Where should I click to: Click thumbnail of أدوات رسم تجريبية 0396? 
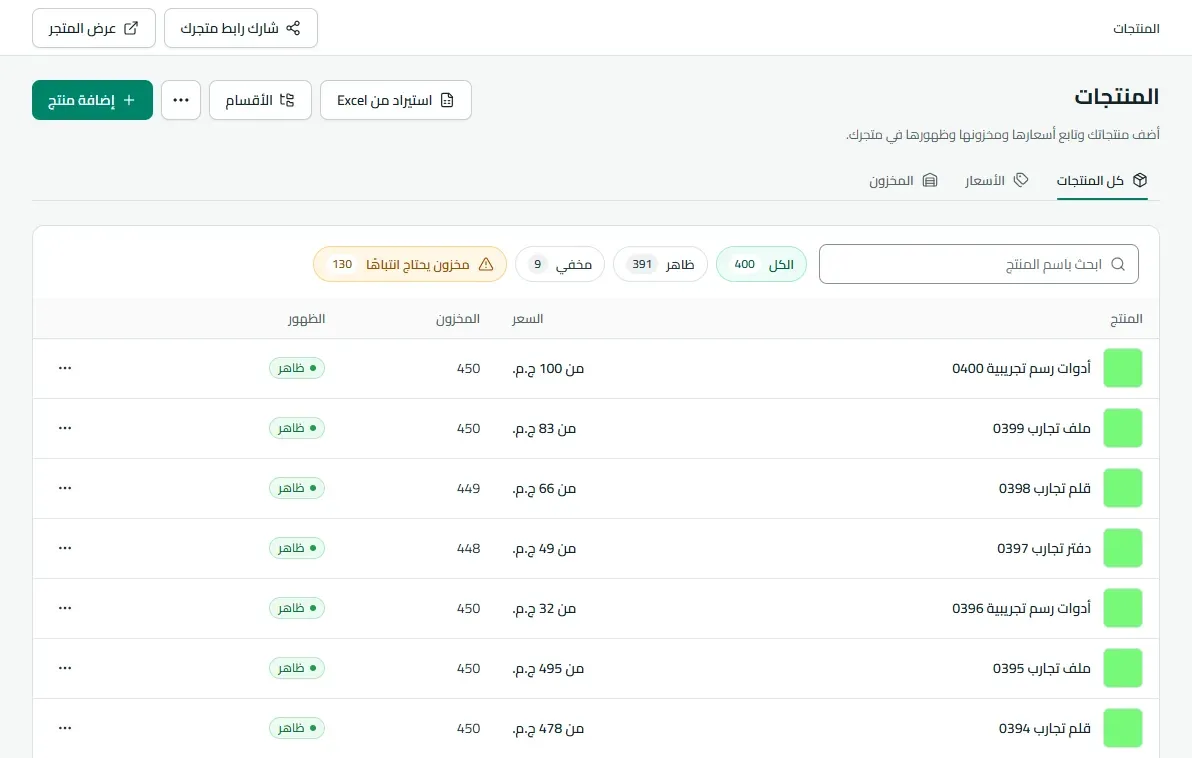(x=1123, y=608)
